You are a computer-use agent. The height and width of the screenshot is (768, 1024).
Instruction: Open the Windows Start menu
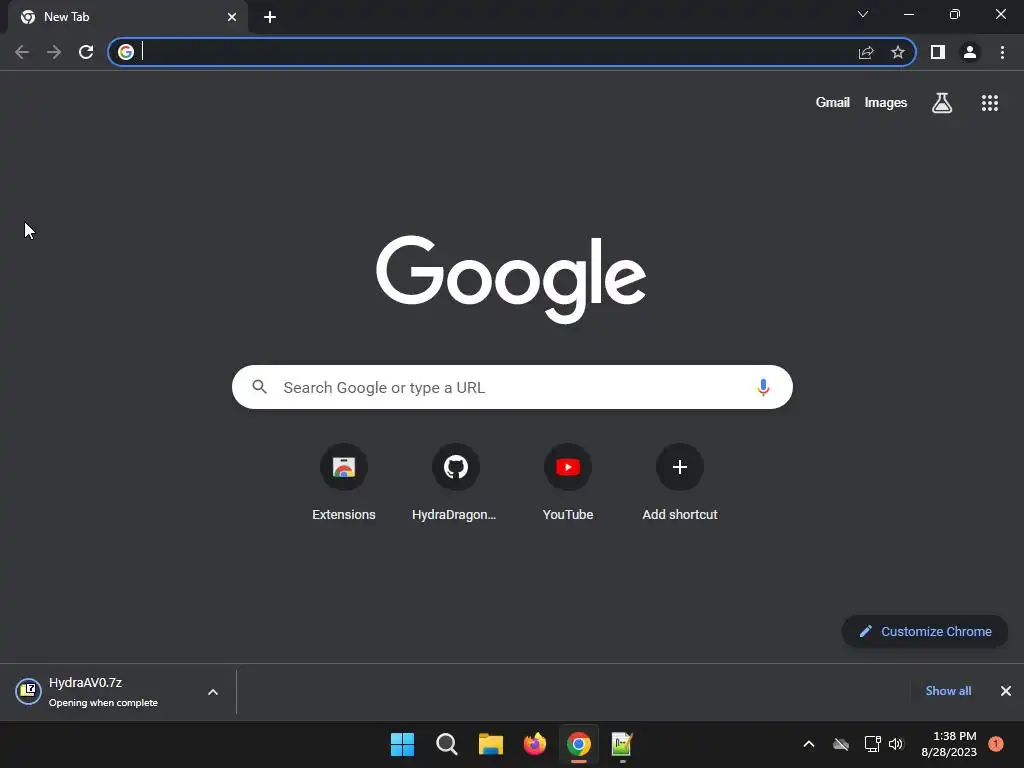click(402, 744)
